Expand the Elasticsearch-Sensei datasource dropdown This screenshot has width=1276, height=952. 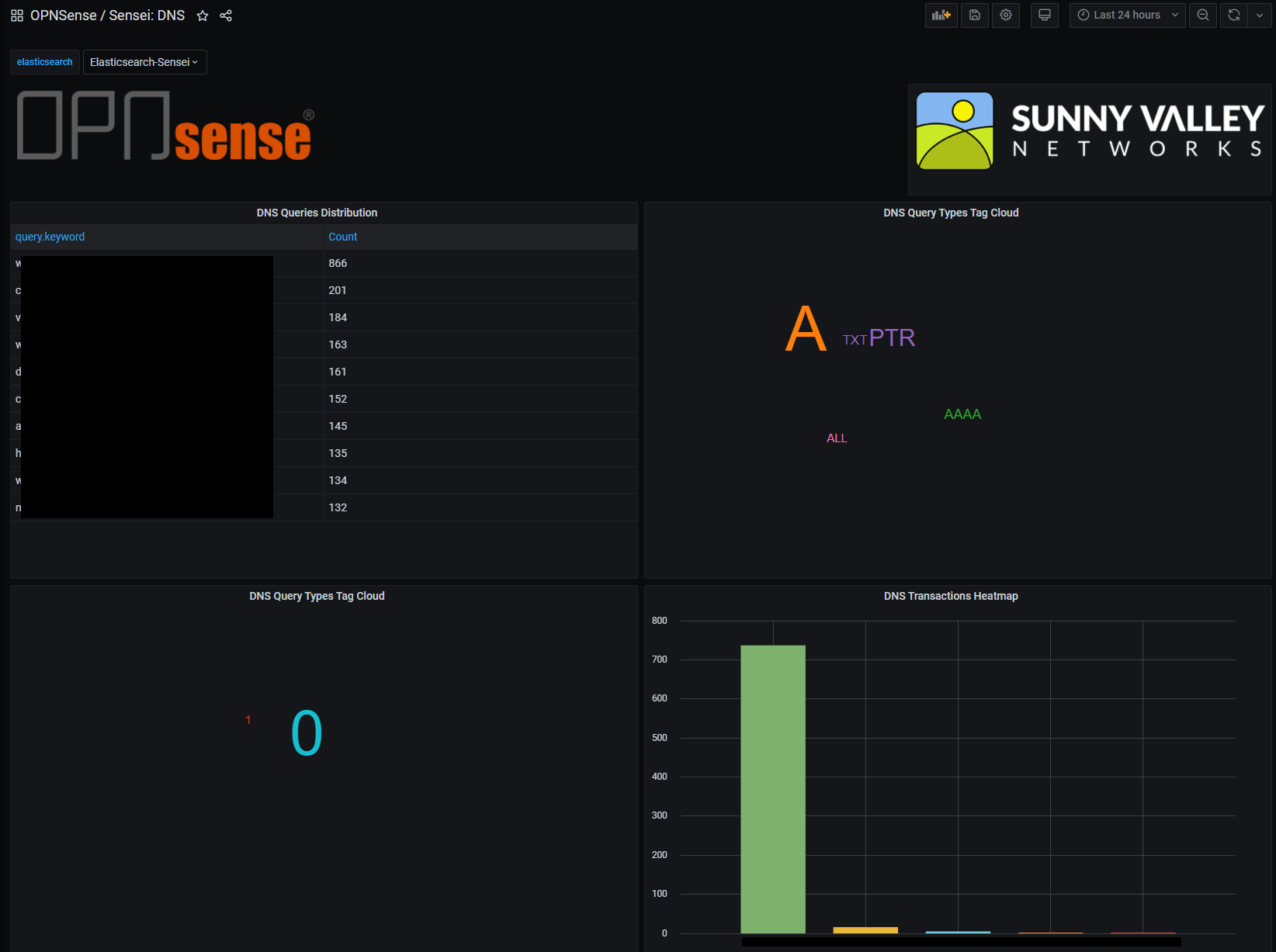[144, 62]
